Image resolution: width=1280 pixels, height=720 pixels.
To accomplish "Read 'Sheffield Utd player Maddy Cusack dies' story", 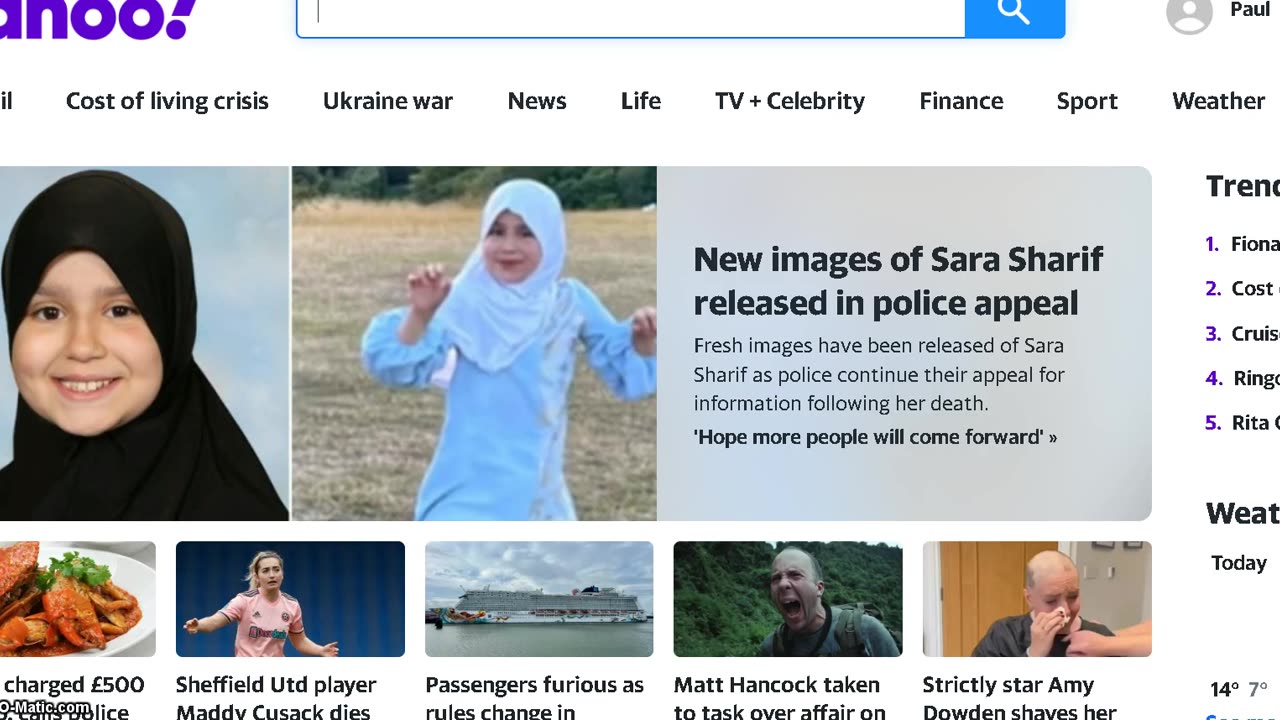I will (276, 698).
